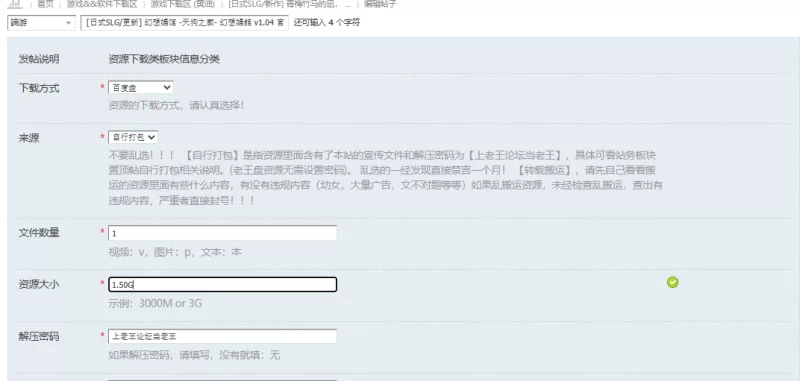Click the 还可输入 4 个字符 counter text

click(327, 22)
